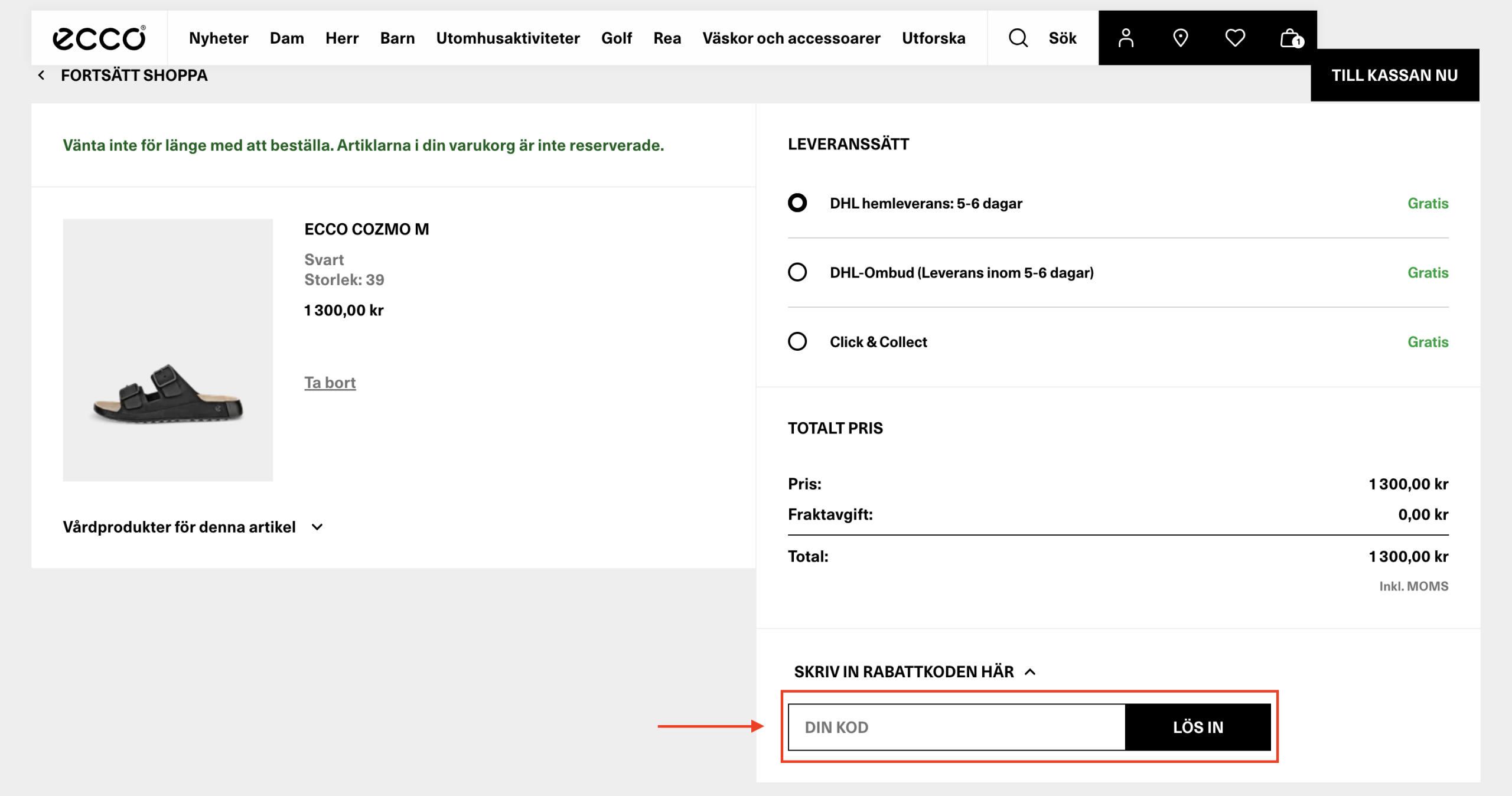
Task: Click ECCO Cozmo M product title
Action: (x=366, y=229)
